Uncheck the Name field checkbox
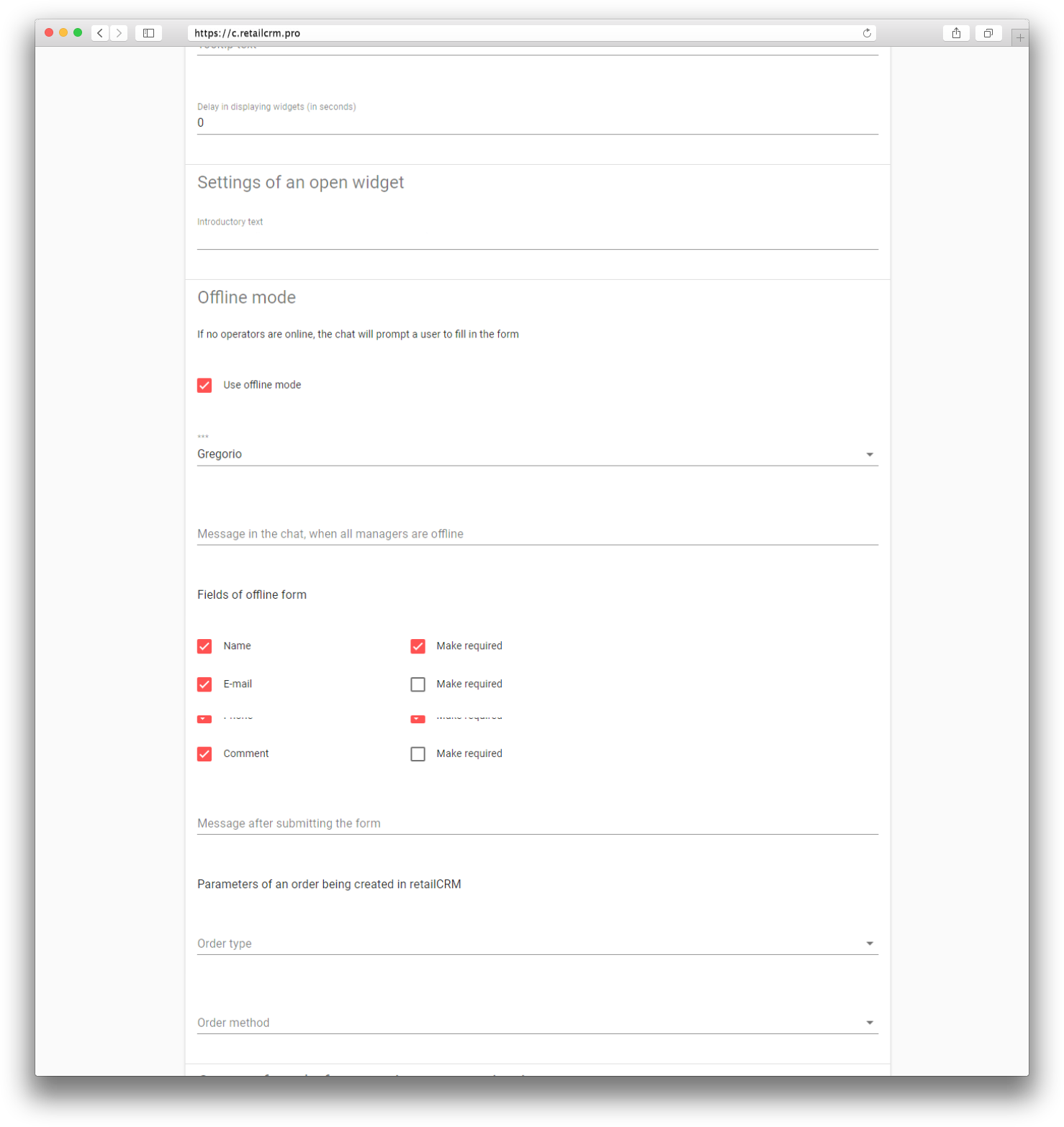1064x1127 pixels. click(x=204, y=646)
